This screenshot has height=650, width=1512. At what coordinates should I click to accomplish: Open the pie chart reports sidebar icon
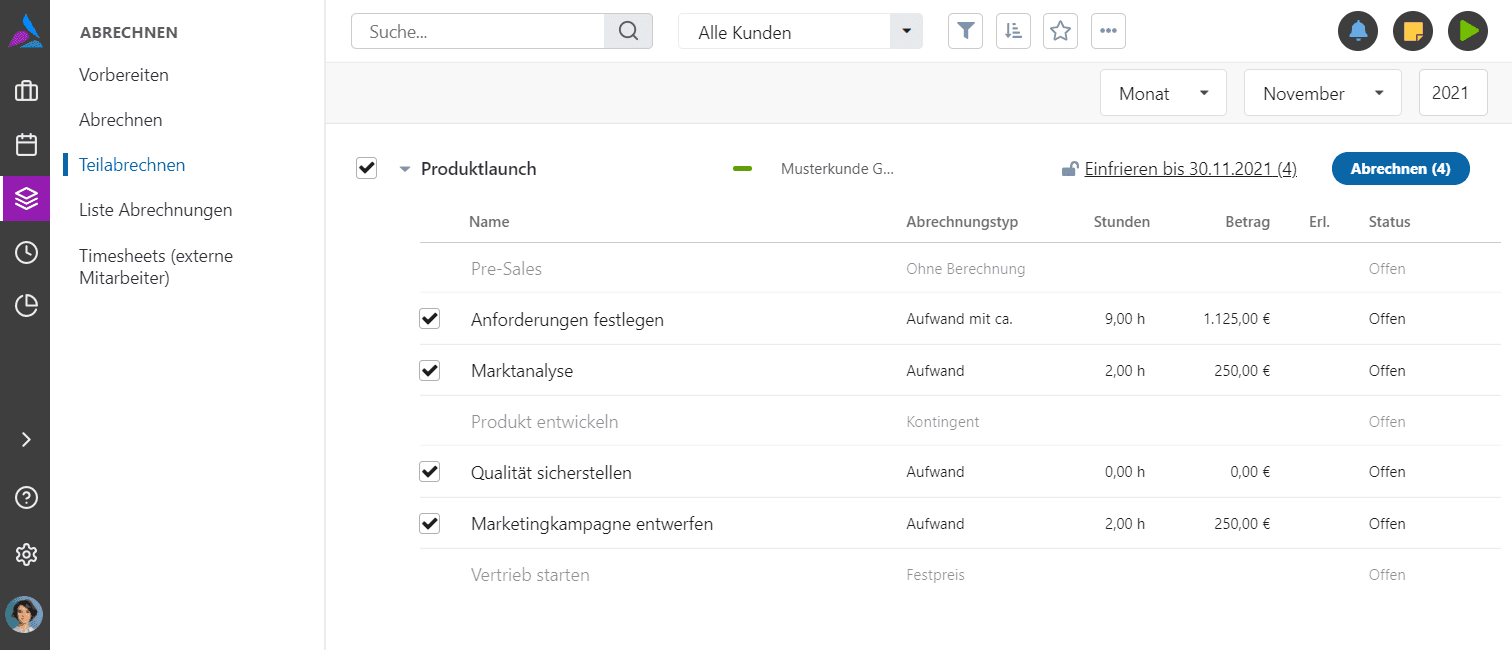click(26, 306)
